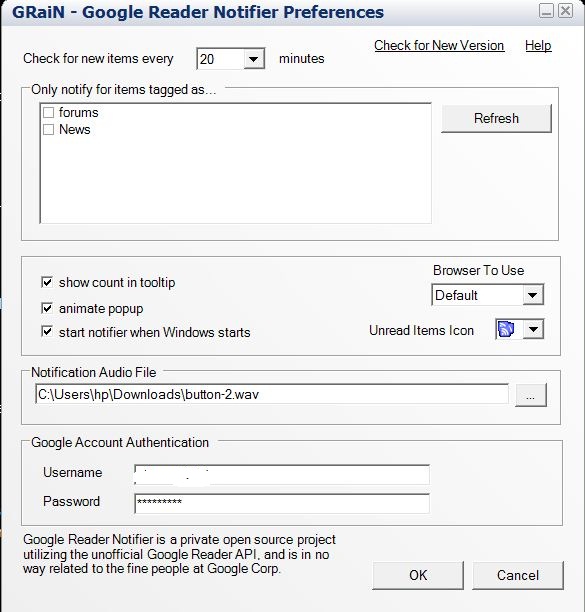Screen dimensions: 585x612
Task: Open the Unread Items Icon dropdown arrow
Action: tap(533, 329)
